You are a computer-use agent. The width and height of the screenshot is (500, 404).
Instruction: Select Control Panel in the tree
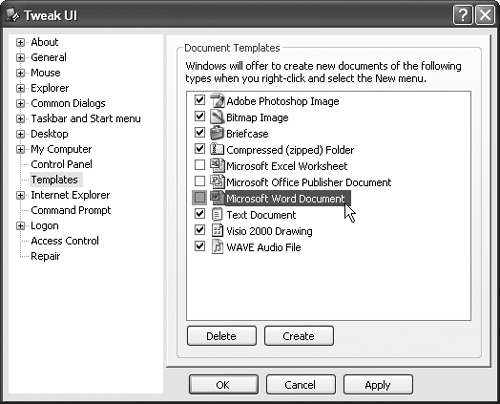point(62,164)
